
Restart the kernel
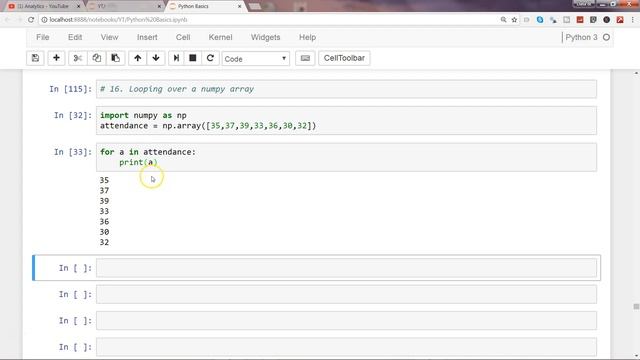tap(210, 58)
